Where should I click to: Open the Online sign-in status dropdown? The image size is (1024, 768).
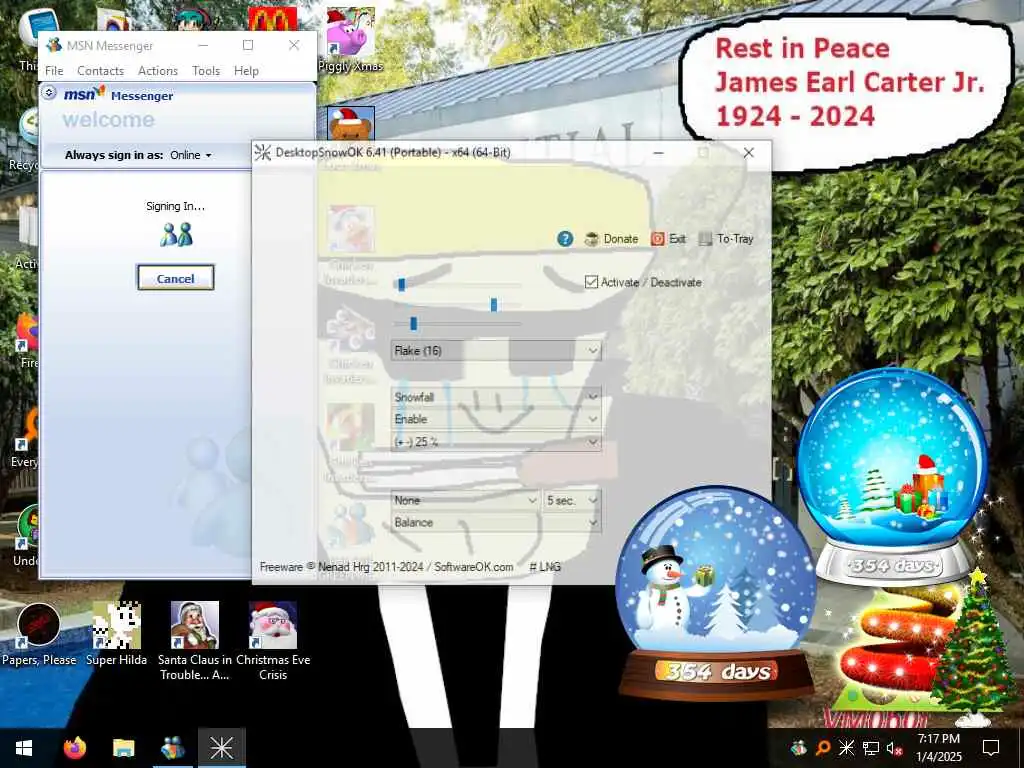191,155
